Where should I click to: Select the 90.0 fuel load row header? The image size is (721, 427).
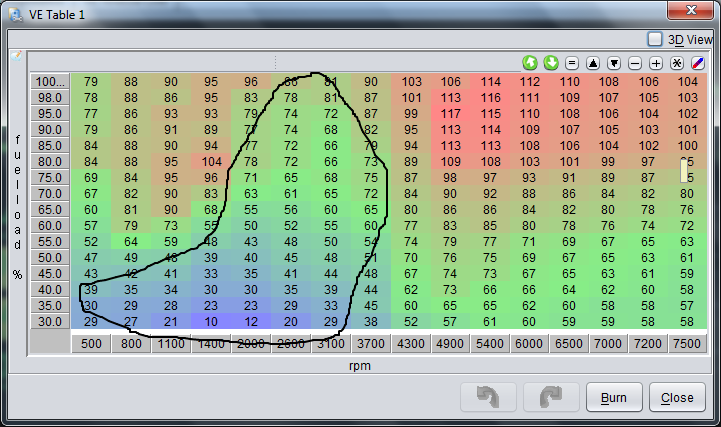click(x=50, y=130)
